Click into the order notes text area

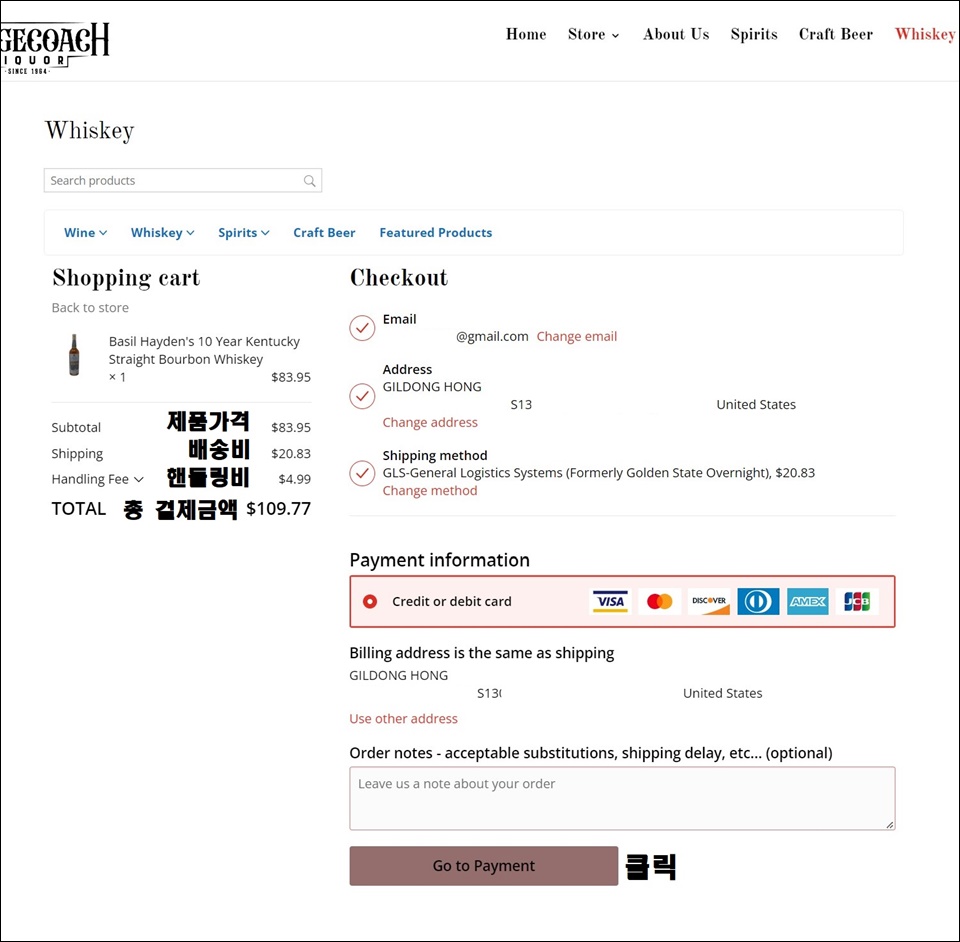click(622, 798)
